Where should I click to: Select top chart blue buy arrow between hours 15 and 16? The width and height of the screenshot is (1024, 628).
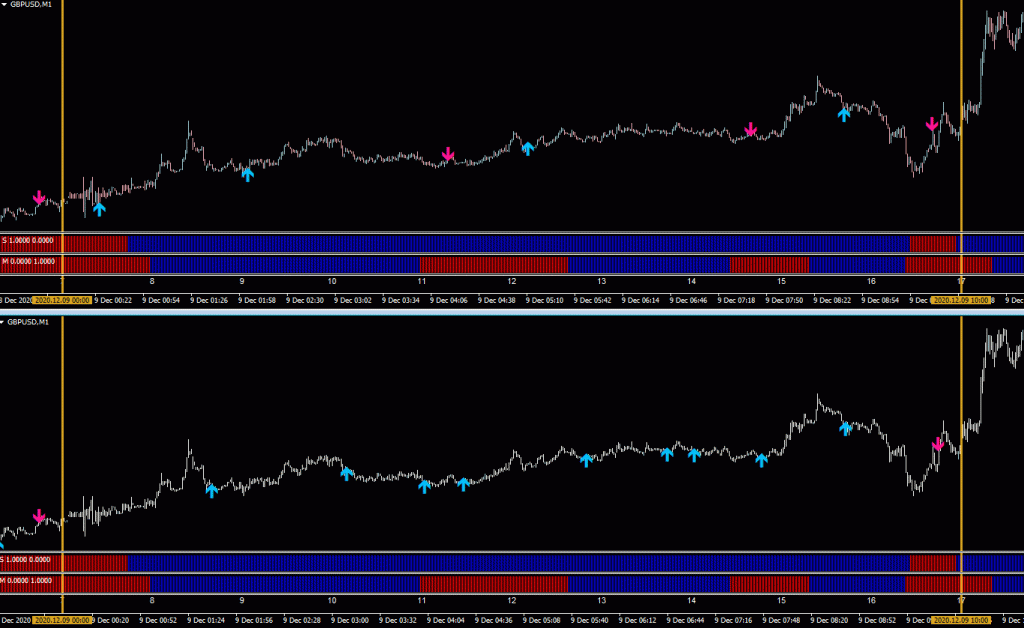(x=844, y=115)
